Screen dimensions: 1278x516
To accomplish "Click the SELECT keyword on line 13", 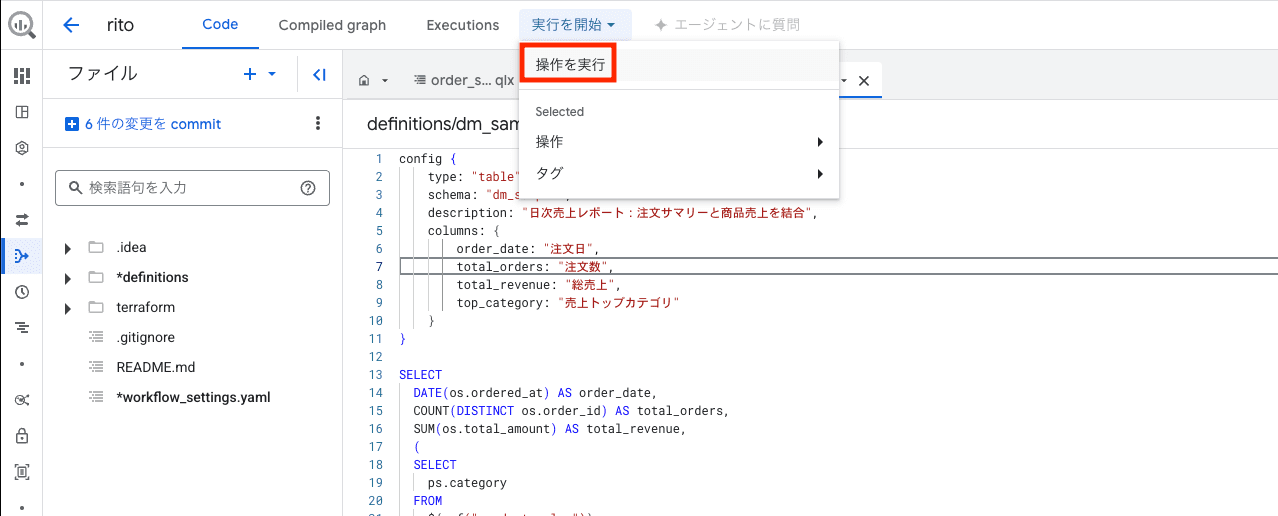I will coord(420,375).
